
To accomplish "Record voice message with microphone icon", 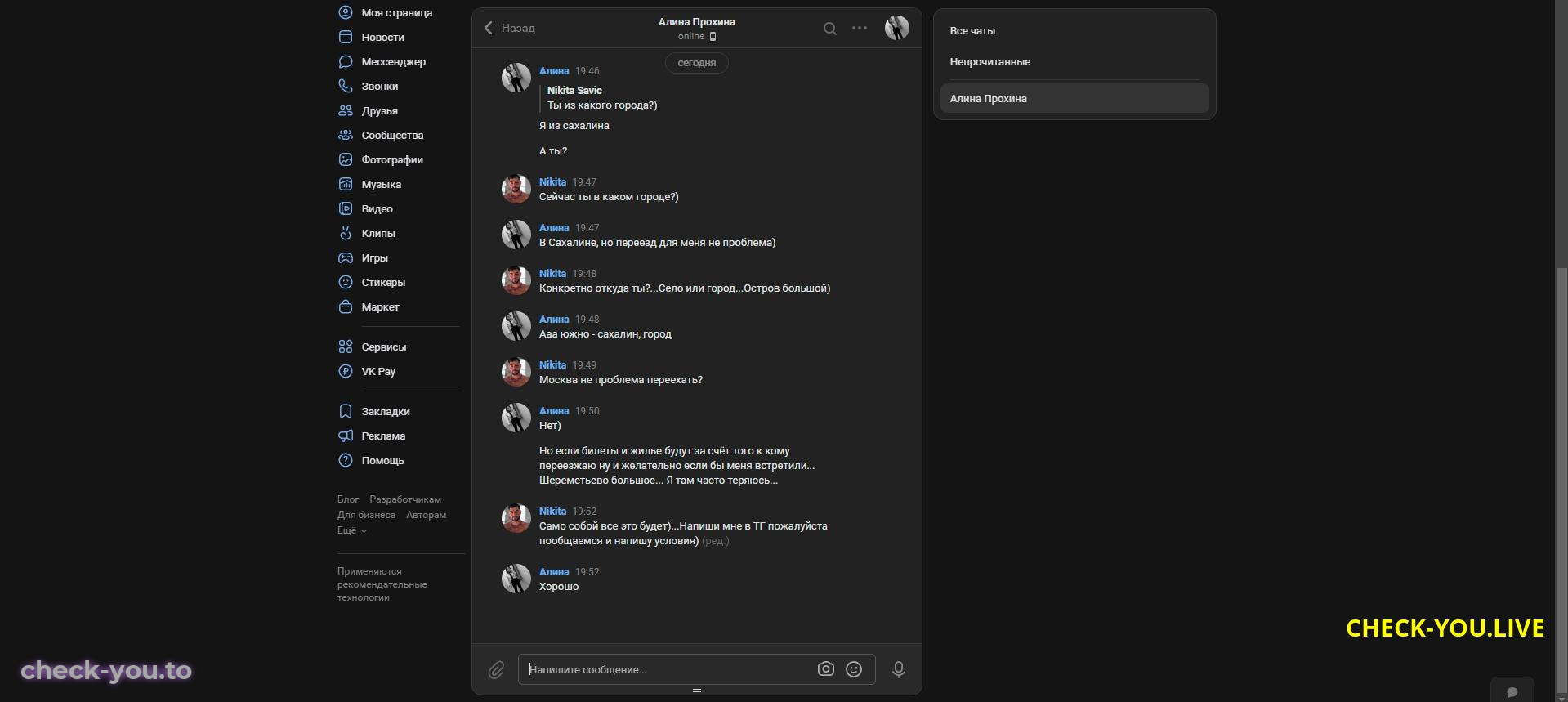I will pos(899,669).
